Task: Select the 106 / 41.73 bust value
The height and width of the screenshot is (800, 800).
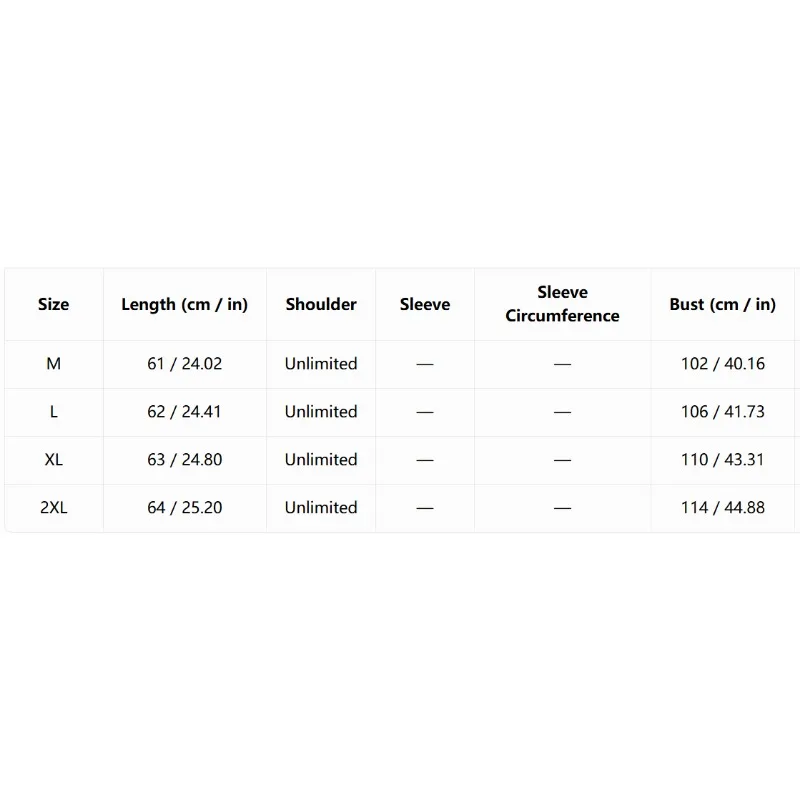Action: (723, 412)
